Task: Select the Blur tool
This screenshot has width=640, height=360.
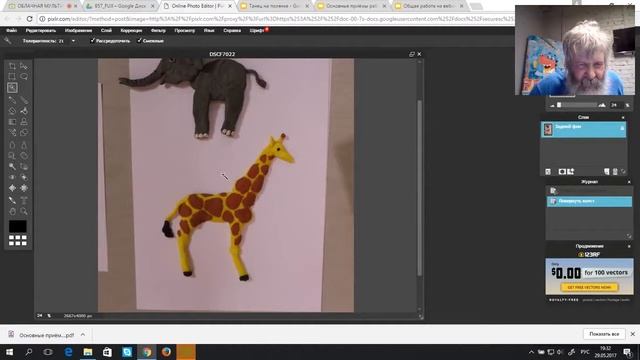Action: coord(12,145)
